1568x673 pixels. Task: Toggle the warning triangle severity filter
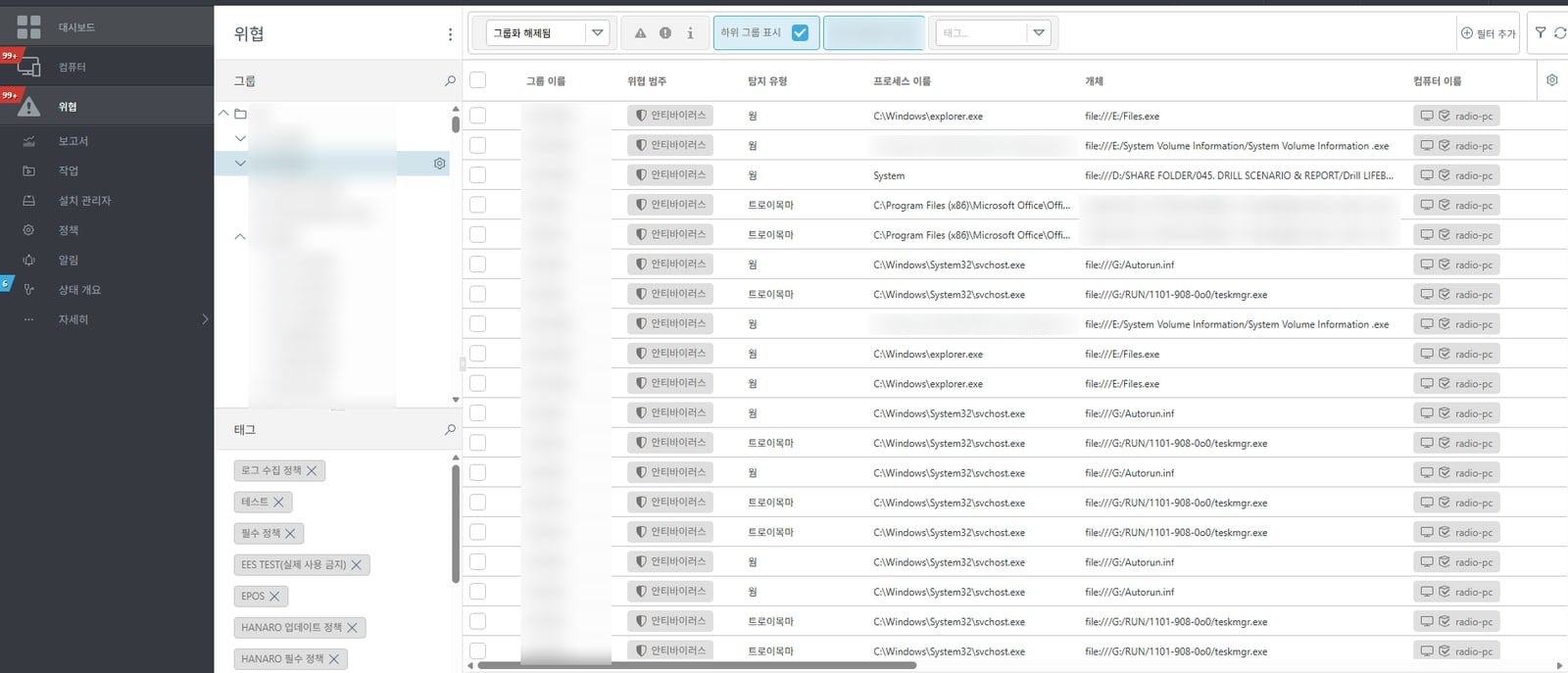[640, 33]
